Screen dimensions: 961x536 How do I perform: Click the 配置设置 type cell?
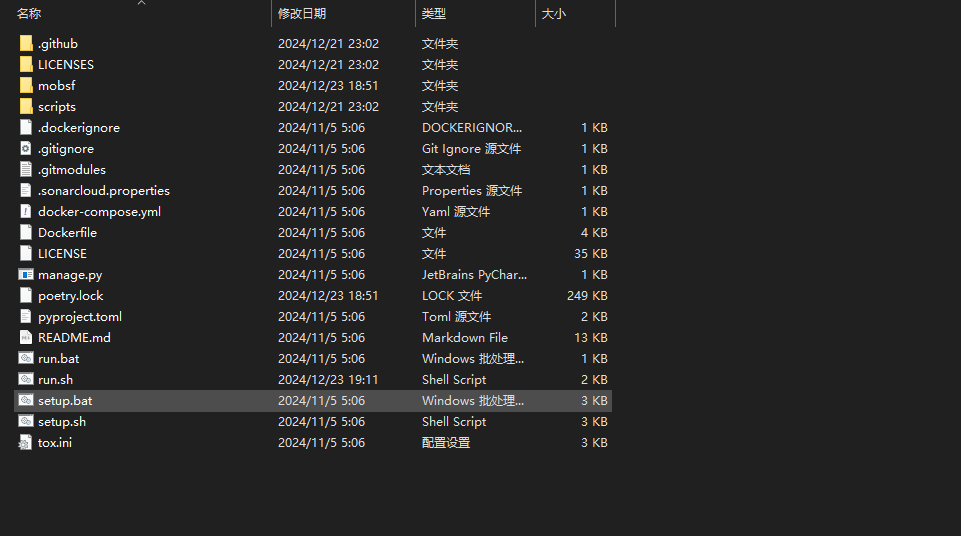click(446, 442)
